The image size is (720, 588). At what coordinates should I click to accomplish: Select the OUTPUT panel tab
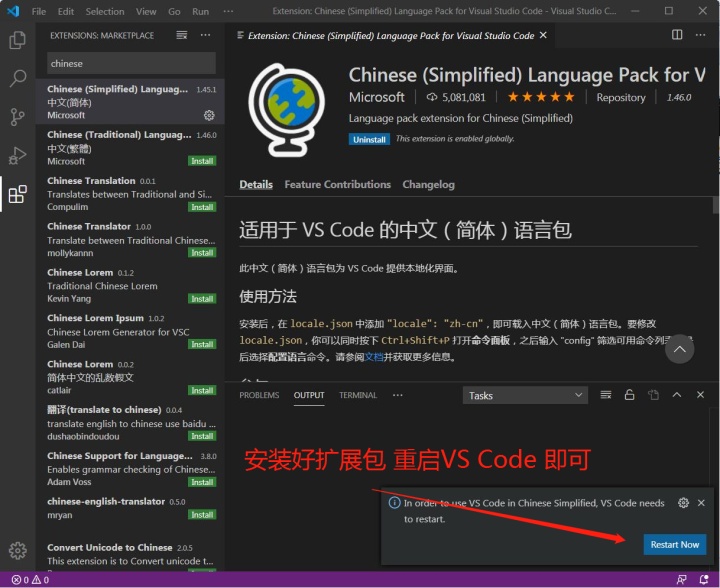pyautogui.click(x=309, y=395)
